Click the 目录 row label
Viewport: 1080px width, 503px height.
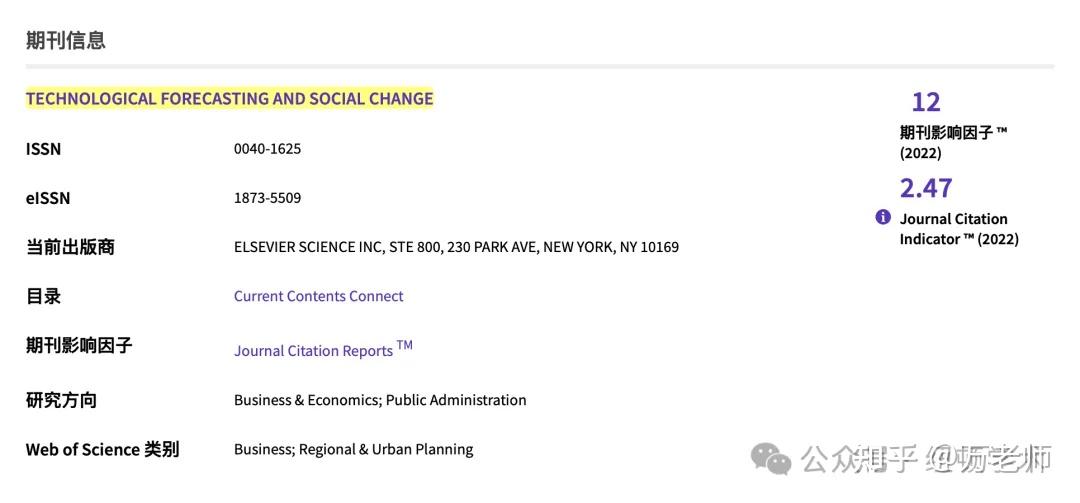tap(43, 296)
